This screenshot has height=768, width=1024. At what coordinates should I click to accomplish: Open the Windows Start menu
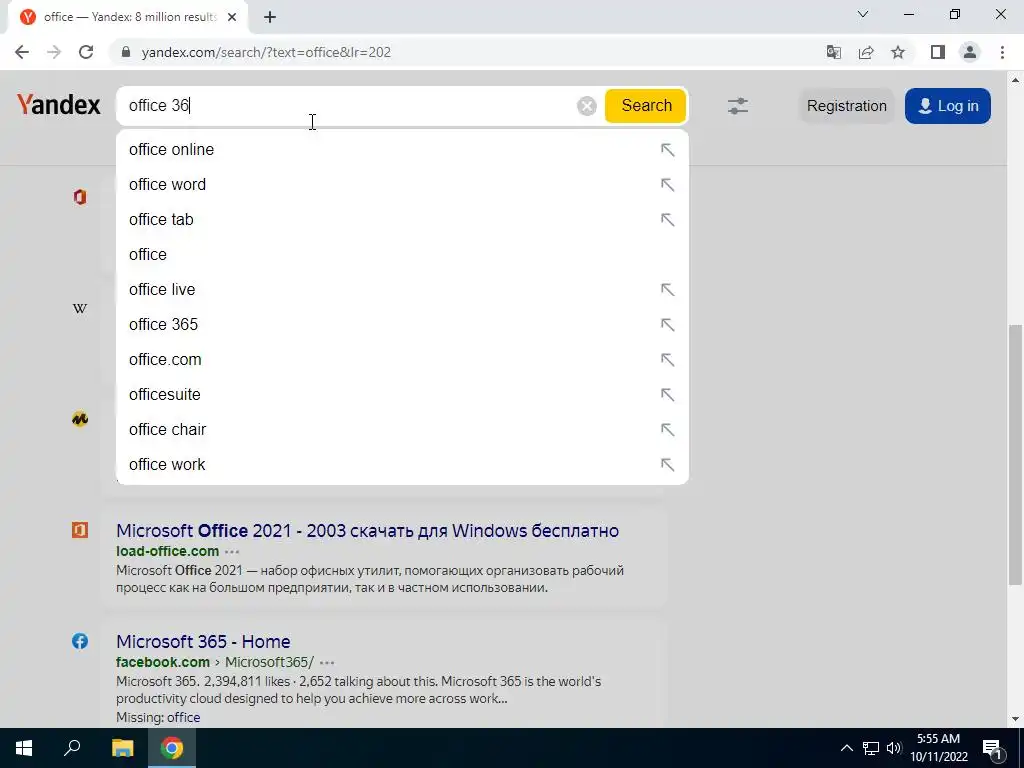[24, 748]
